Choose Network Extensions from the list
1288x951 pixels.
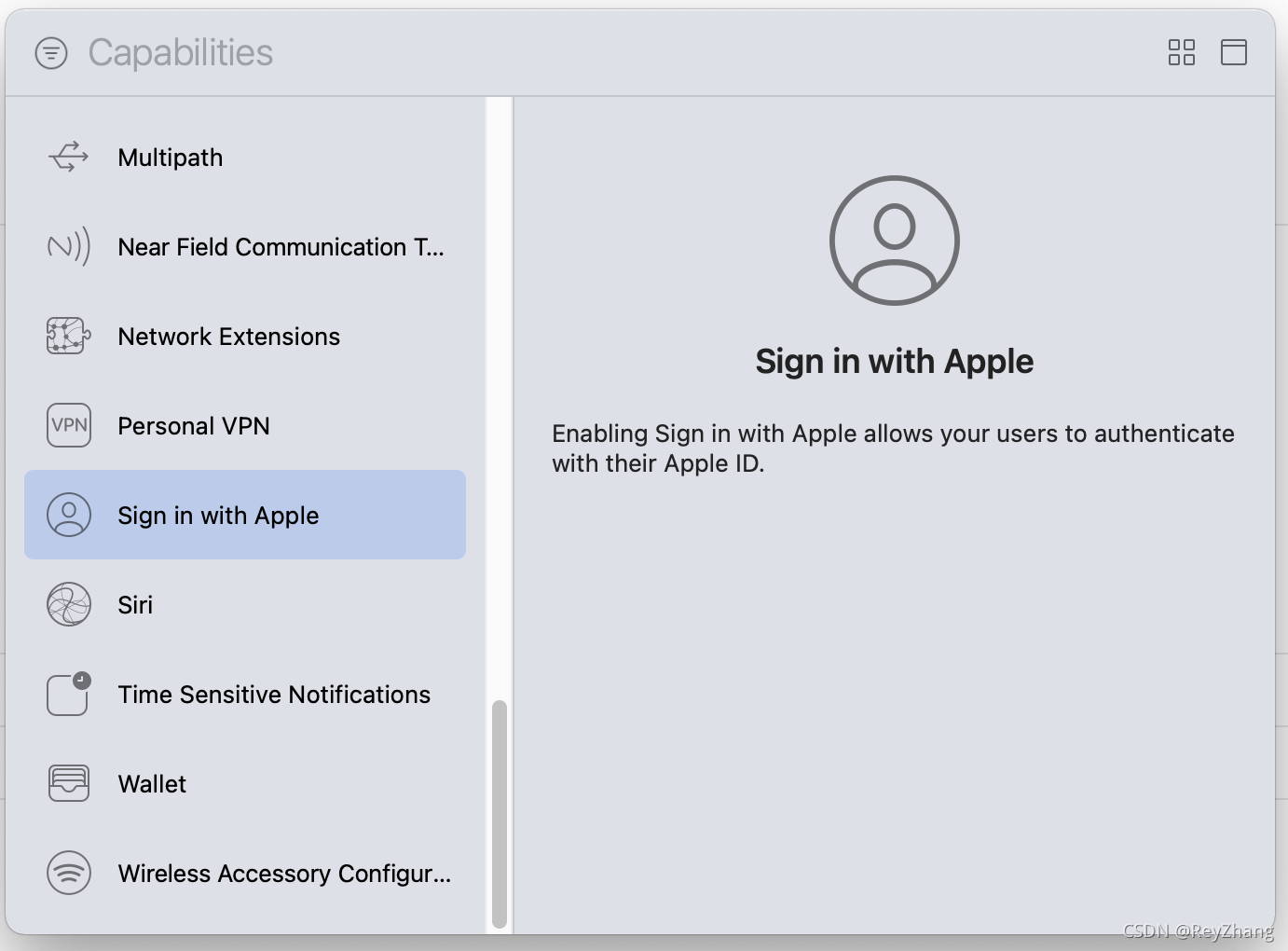pyautogui.click(x=245, y=337)
